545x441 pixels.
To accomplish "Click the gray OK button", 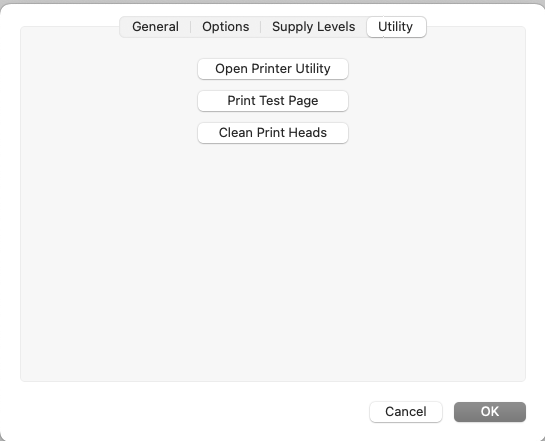I will coord(490,412).
